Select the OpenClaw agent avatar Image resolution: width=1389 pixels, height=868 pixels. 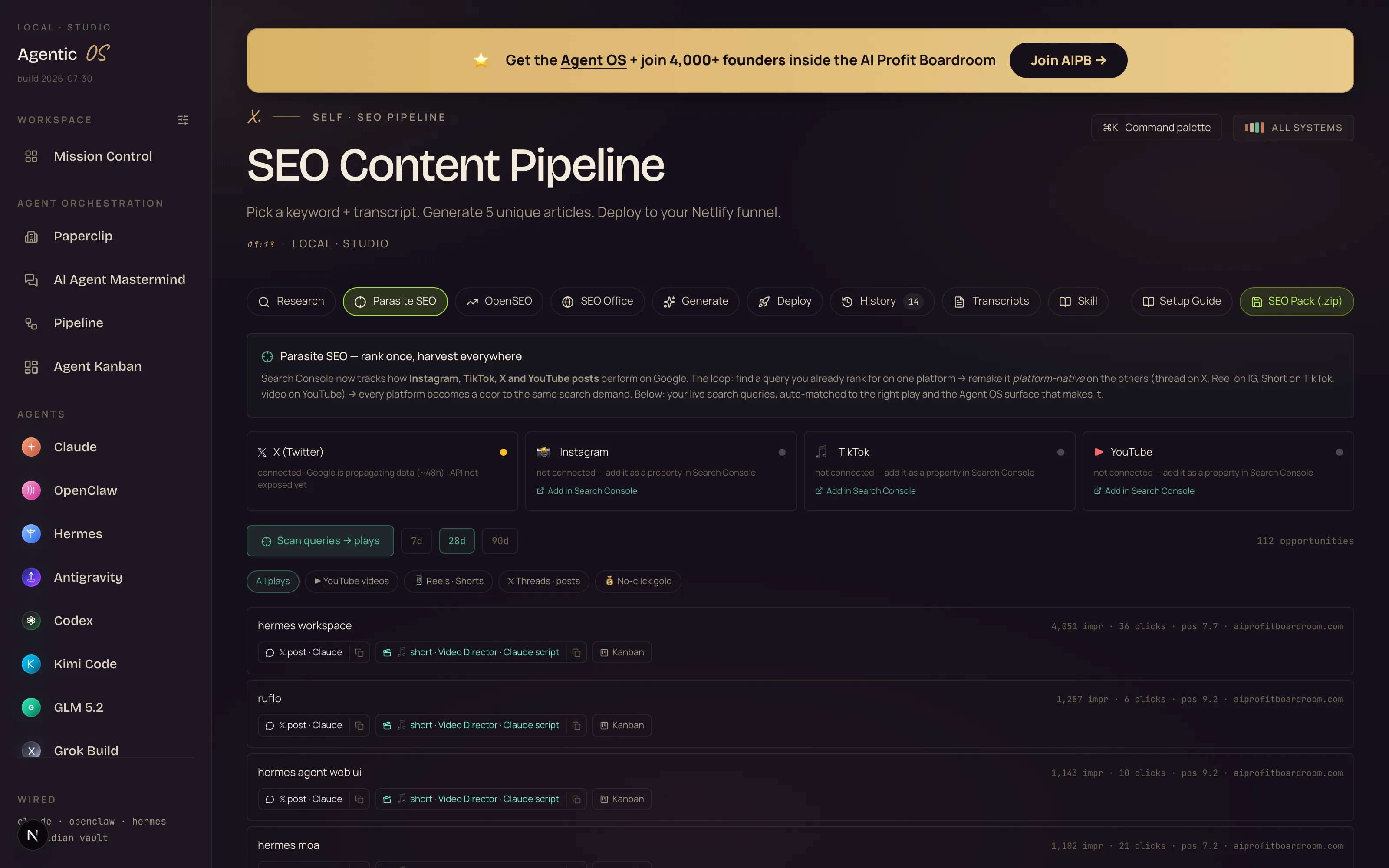tap(31, 490)
